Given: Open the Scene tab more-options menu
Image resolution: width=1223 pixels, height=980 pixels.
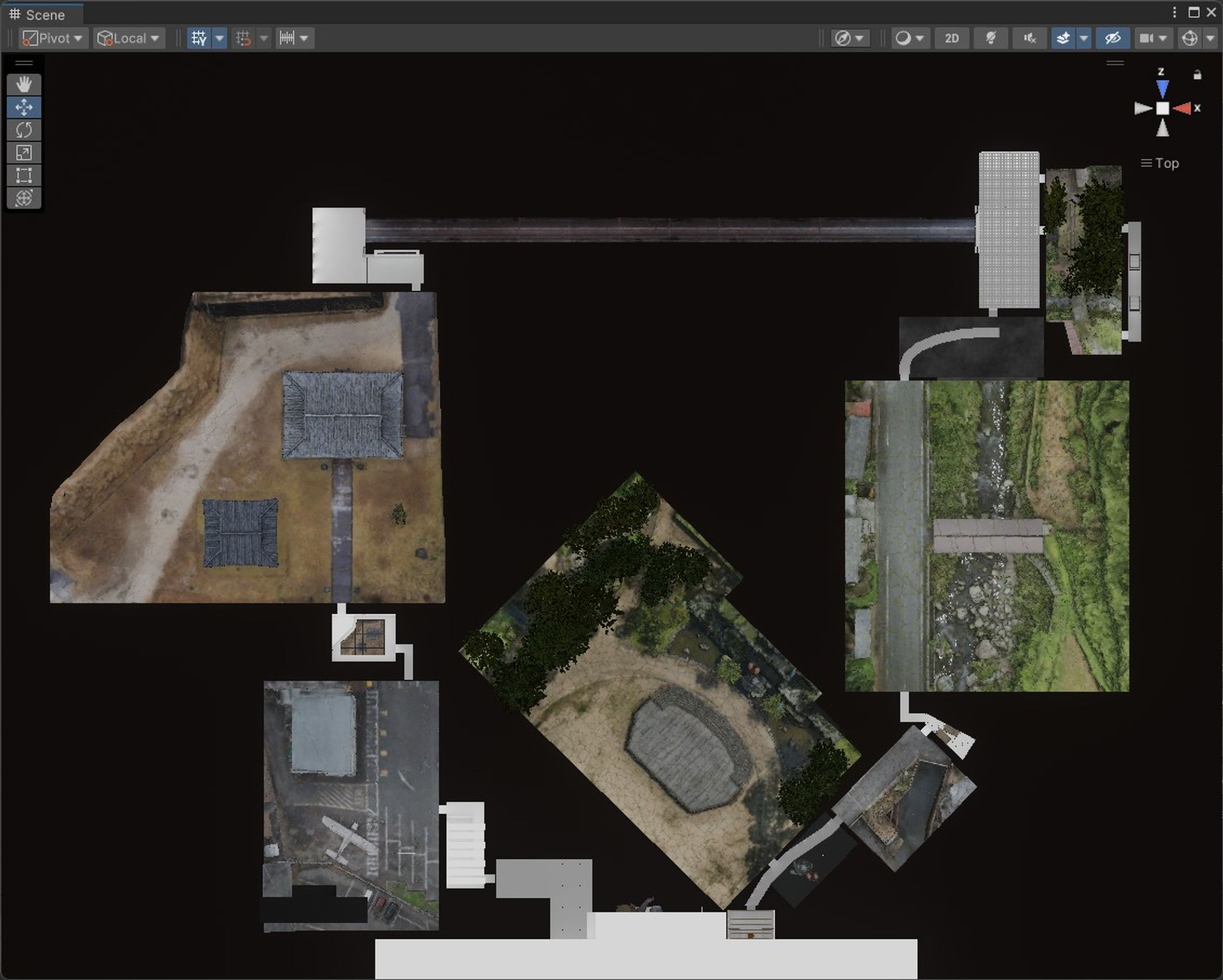Looking at the screenshot, I should 1174,12.
